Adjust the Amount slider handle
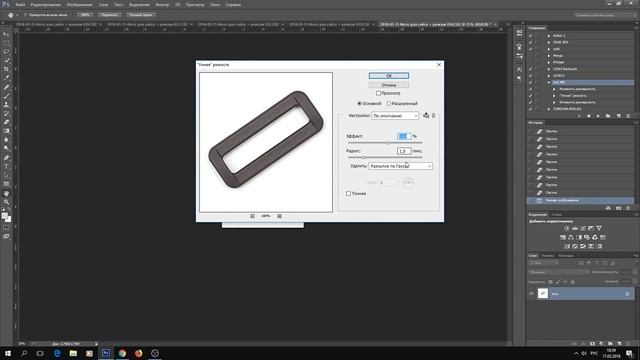The width and height of the screenshot is (640, 360). pos(389,143)
